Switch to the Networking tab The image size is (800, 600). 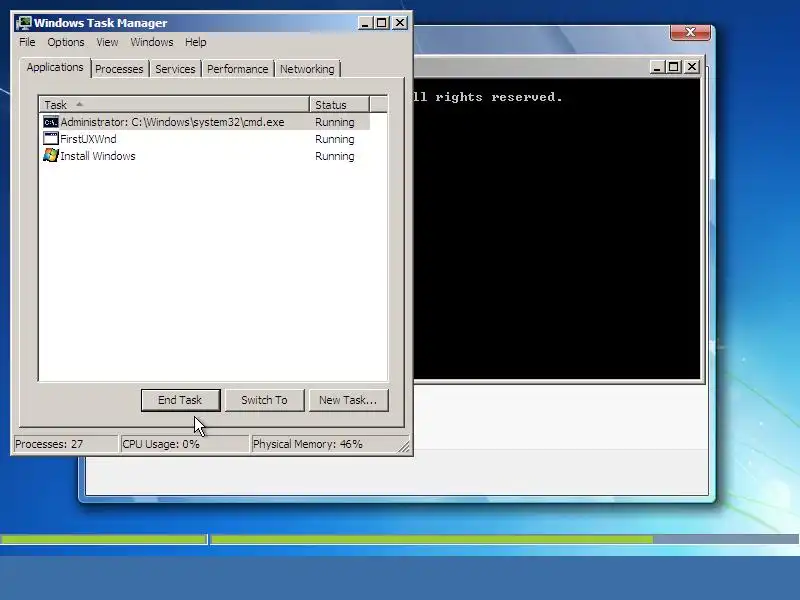(307, 69)
